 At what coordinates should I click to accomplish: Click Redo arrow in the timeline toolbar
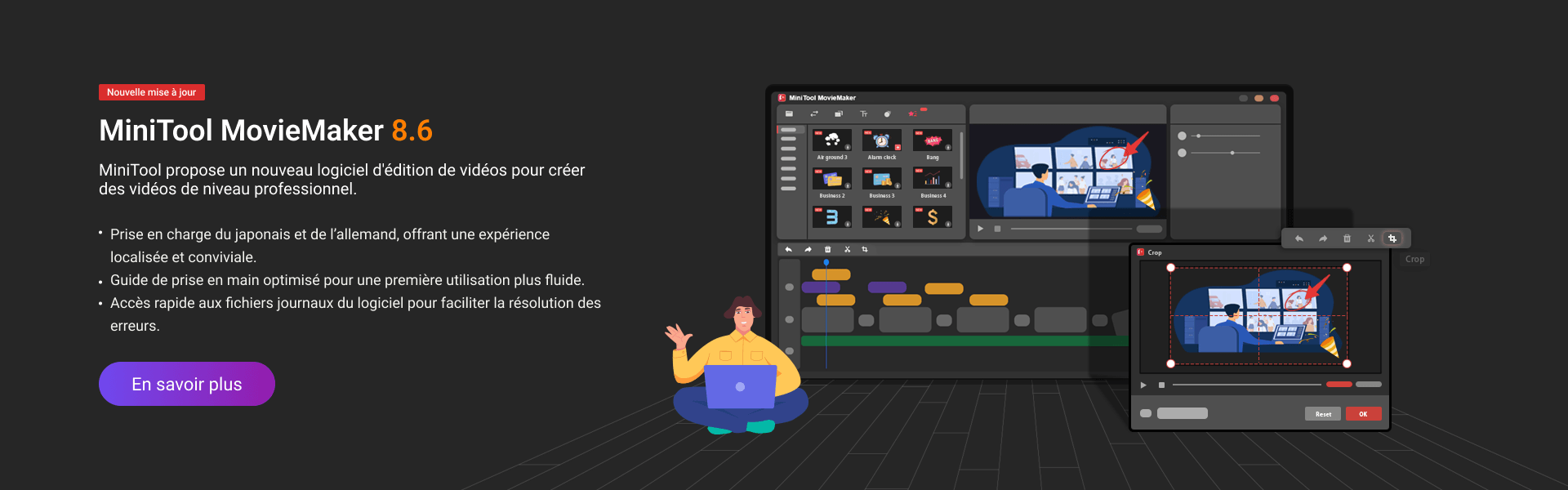[x=808, y=249]
